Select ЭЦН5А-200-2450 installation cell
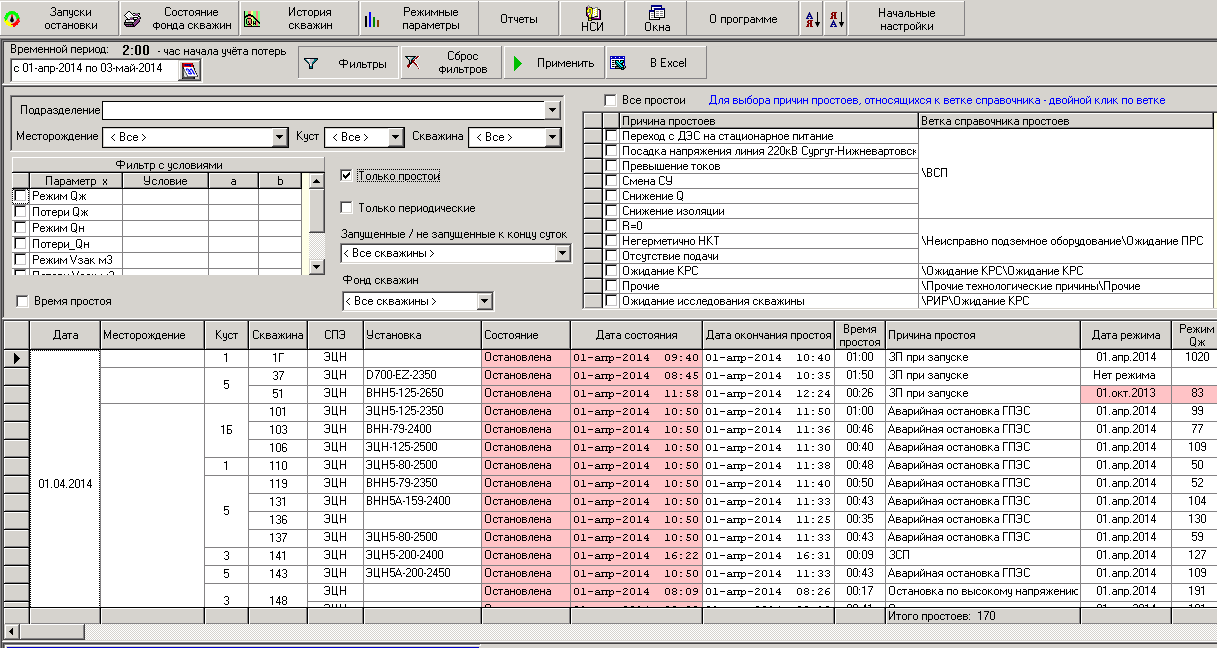 (421, 573)
